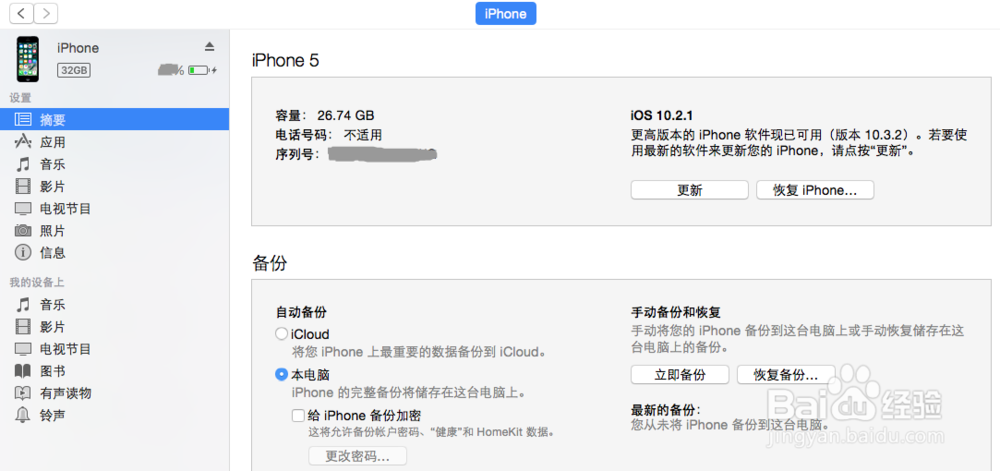The height and width of the screenshot is (471, 1000).
Task: Click 电视节目 TV icon under 设置
Action: click(x=23, y=208)
